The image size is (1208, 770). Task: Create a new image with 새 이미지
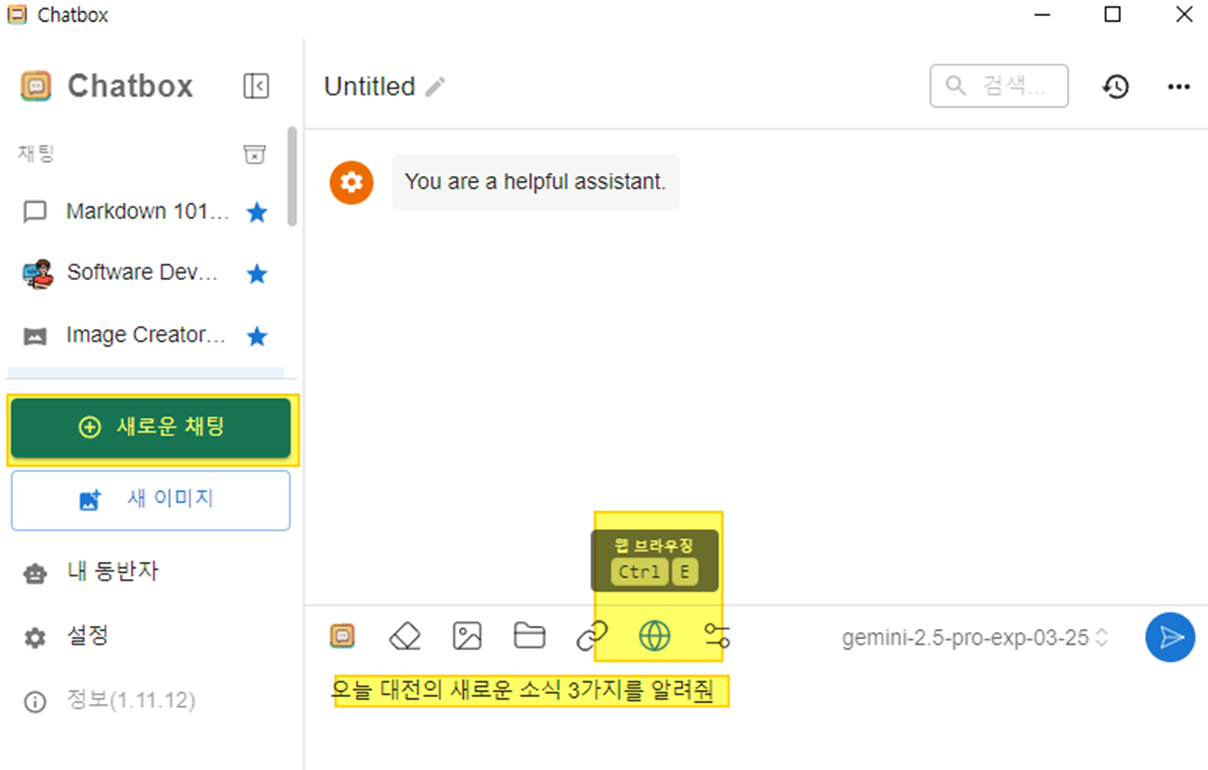point(151,500)
